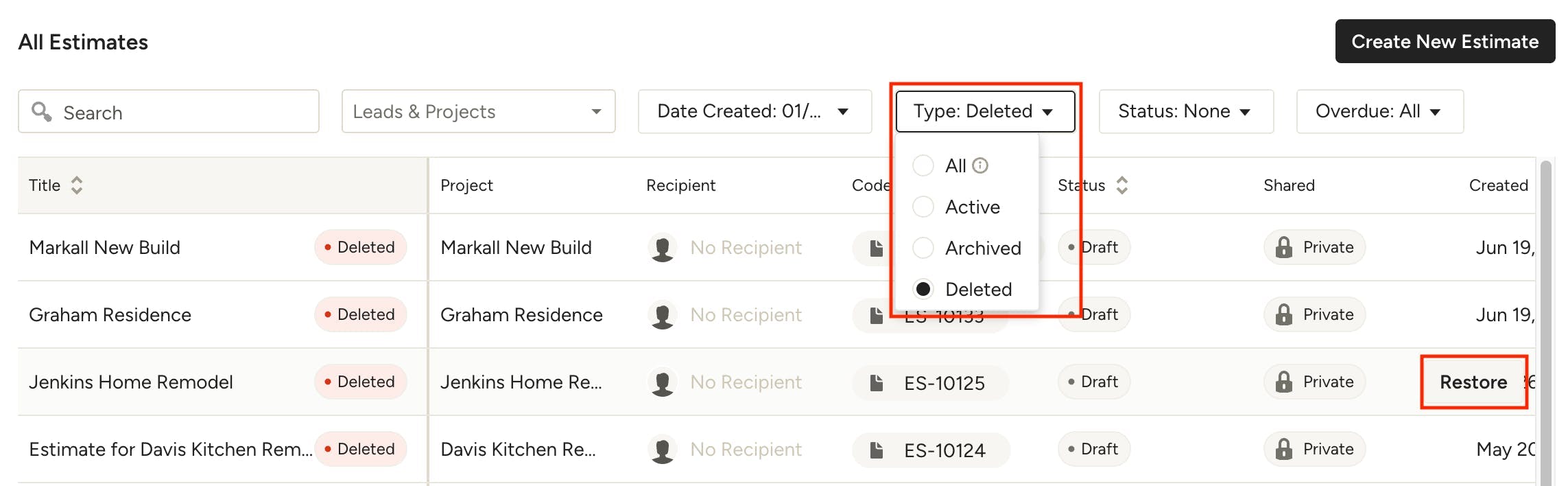Open the Graham Residence estimate title
This screenshot has height=486, width=1568.
tap(110, 315)
